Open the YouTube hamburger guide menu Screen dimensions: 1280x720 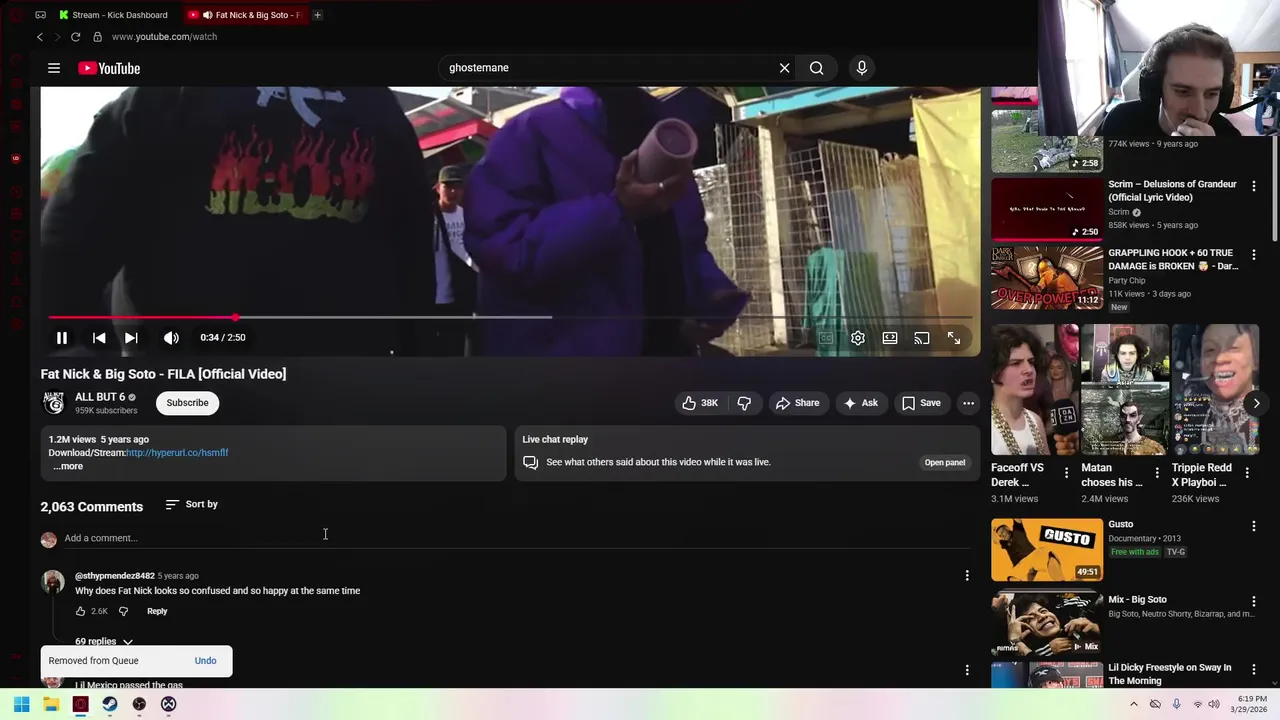(54, 68)
